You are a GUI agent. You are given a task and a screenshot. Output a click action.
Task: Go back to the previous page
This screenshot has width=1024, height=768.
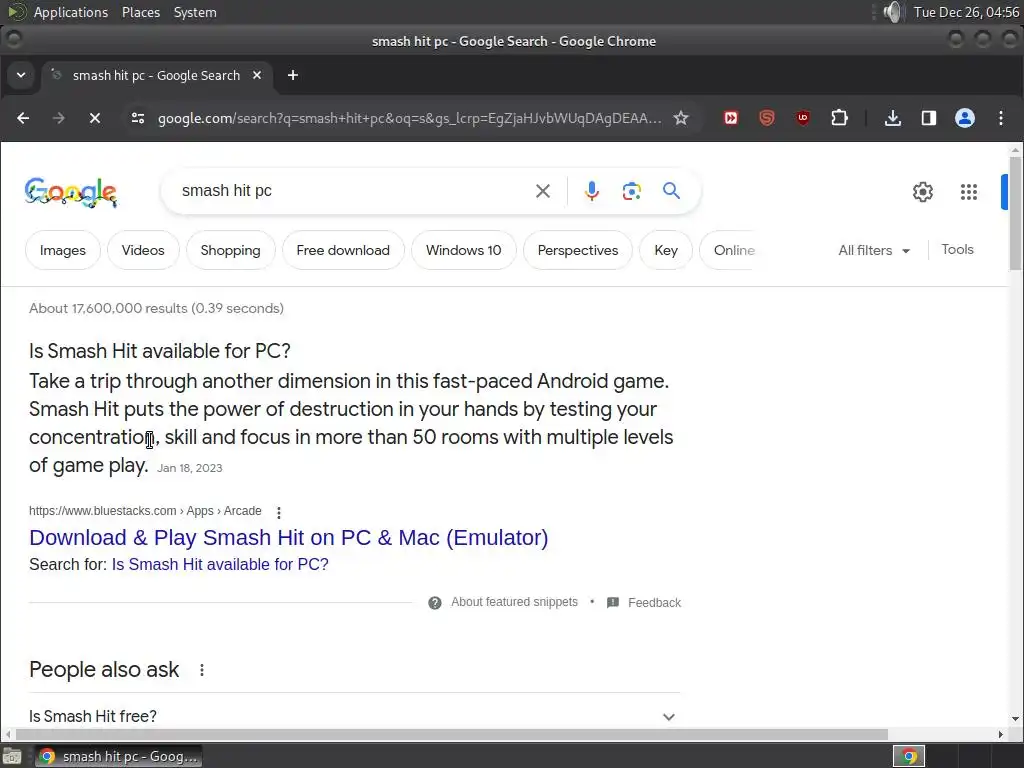pos(23,118)
